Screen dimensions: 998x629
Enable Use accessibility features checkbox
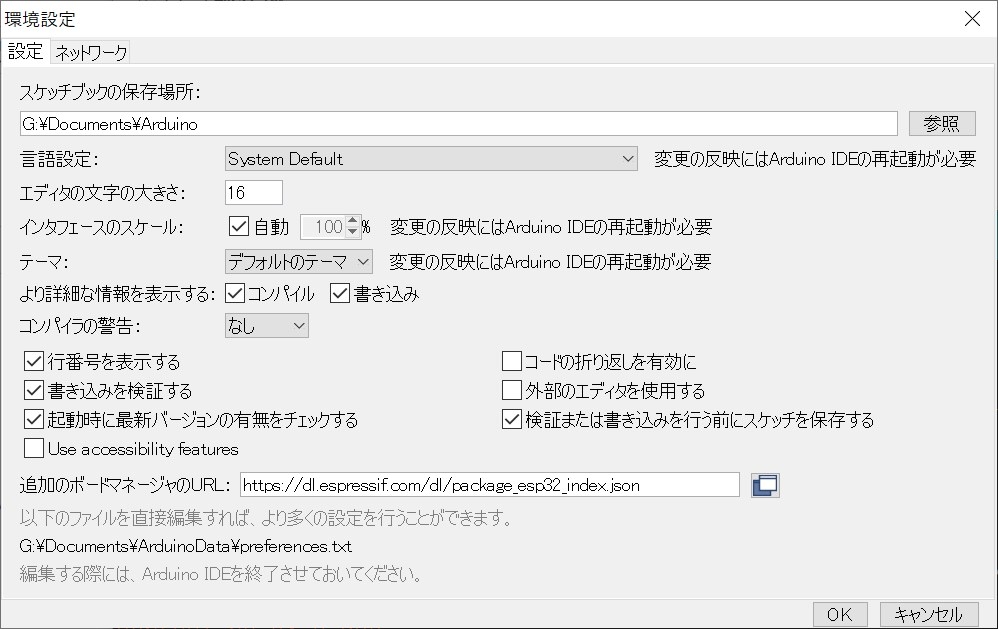(34, 448)
